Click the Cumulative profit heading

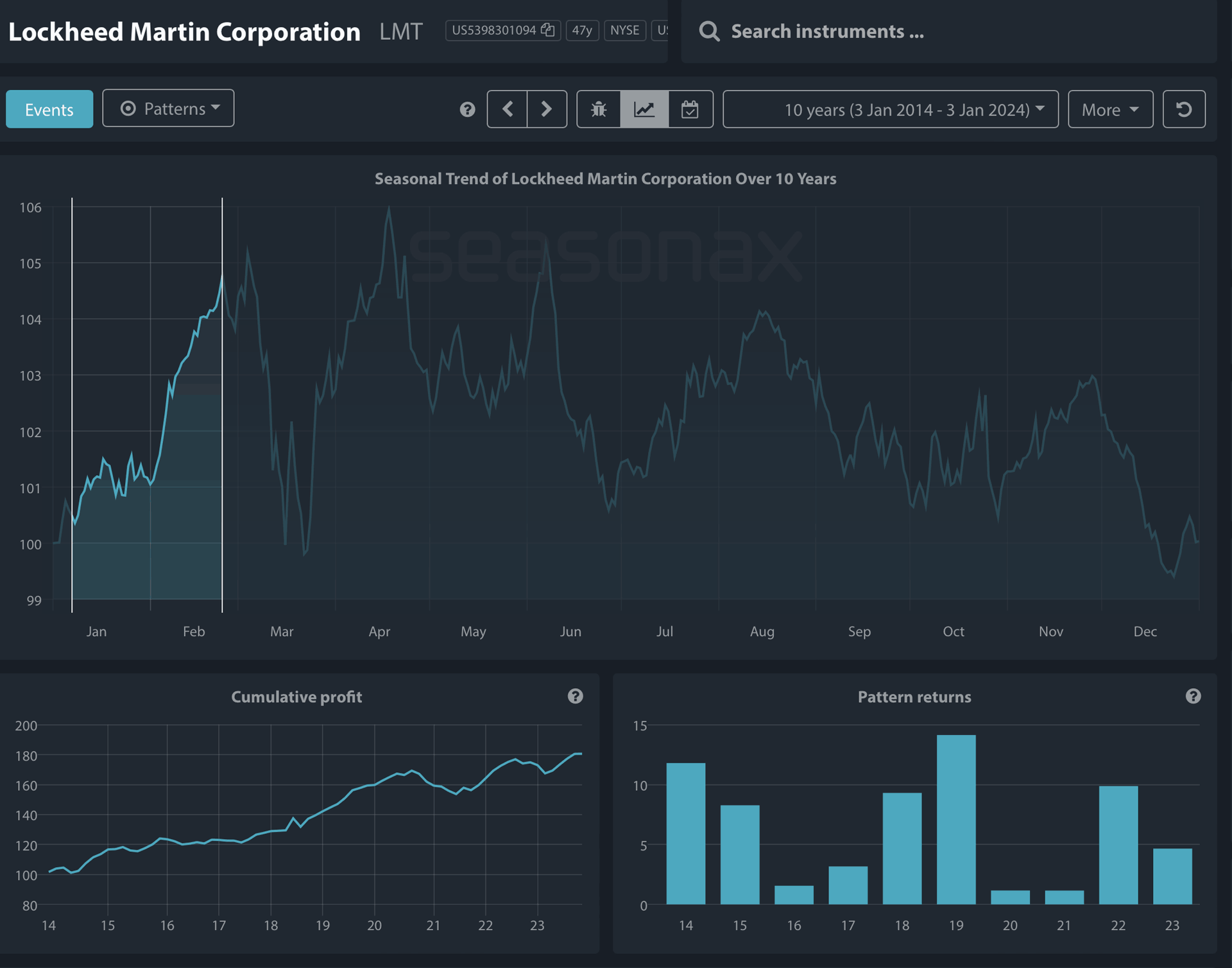296,696
